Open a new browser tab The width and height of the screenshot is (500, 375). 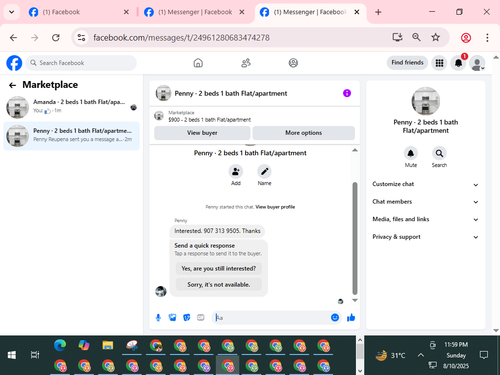[378, 12]
